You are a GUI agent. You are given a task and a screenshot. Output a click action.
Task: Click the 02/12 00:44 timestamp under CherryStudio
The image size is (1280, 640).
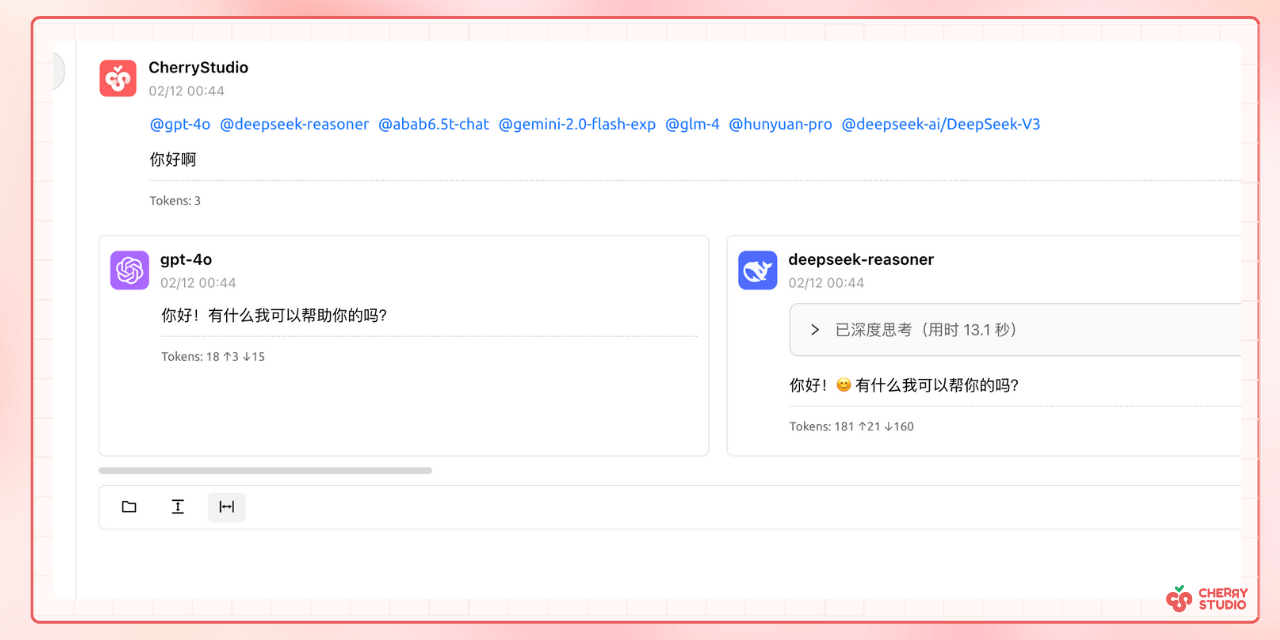(187, 91)
